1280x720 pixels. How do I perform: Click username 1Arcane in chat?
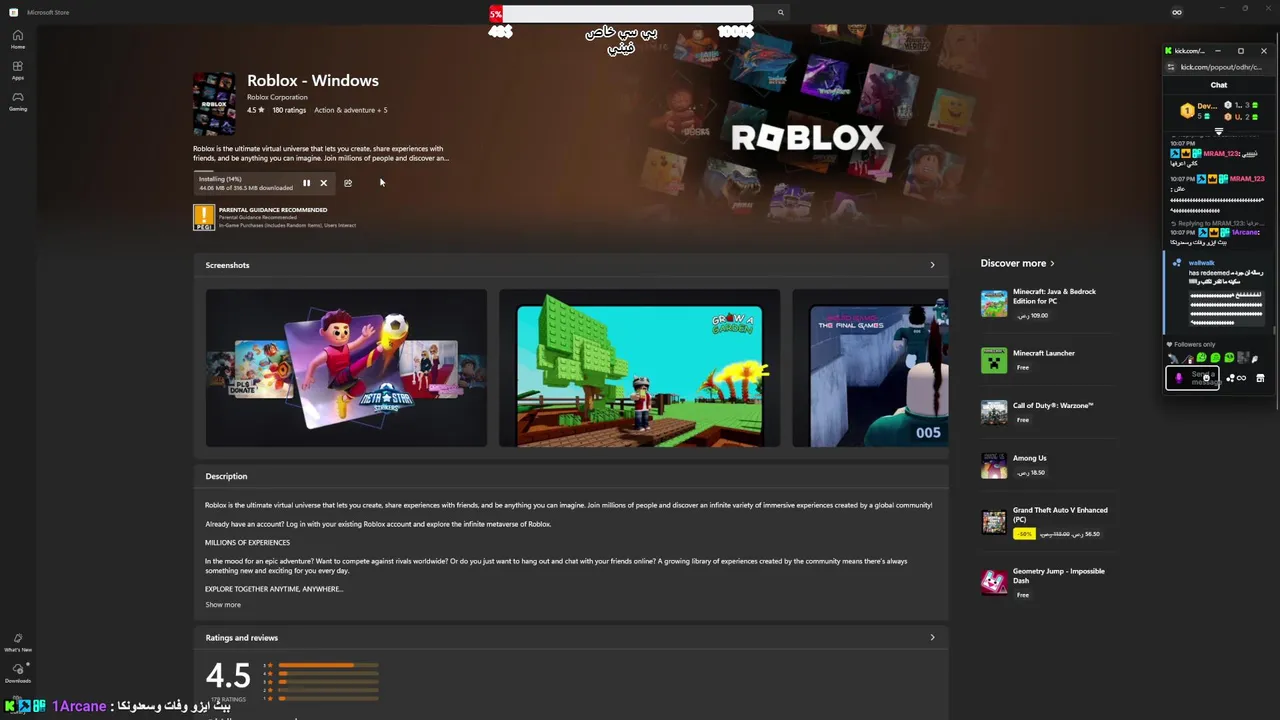pyautogui.click(x=1245, y=232)
